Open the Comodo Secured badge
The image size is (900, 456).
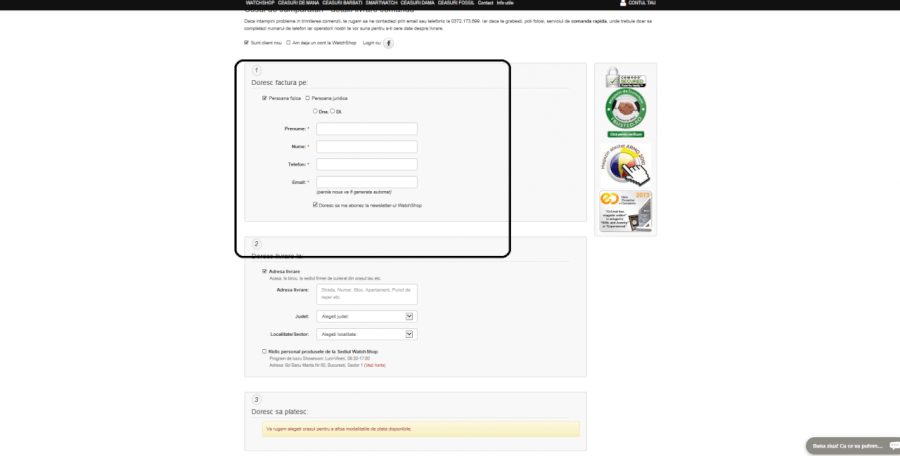tap(625, 78)
